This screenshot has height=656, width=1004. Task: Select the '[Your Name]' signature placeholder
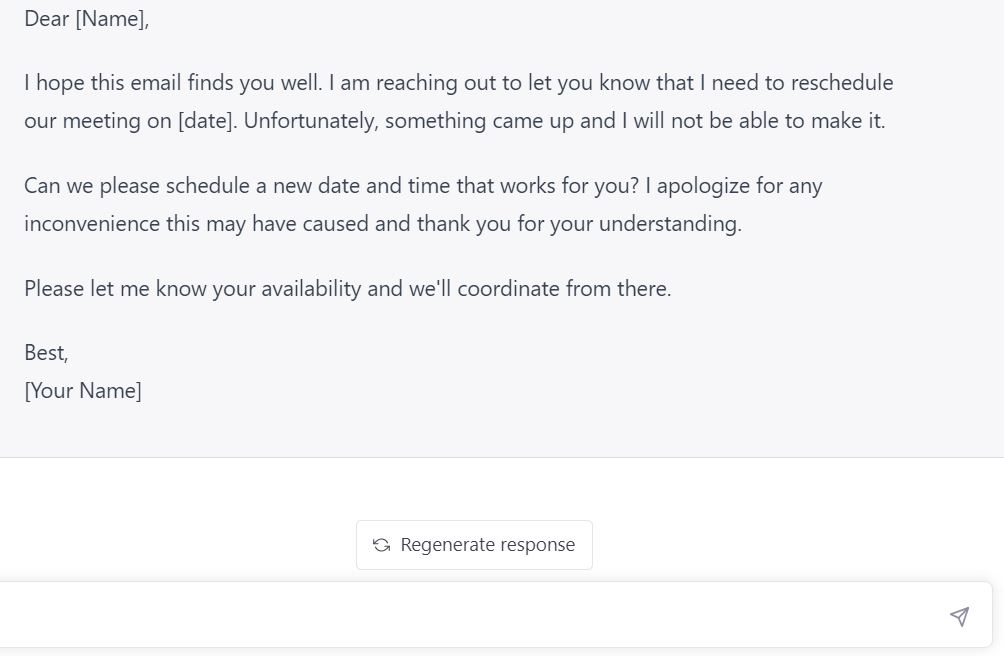point(83,390)
